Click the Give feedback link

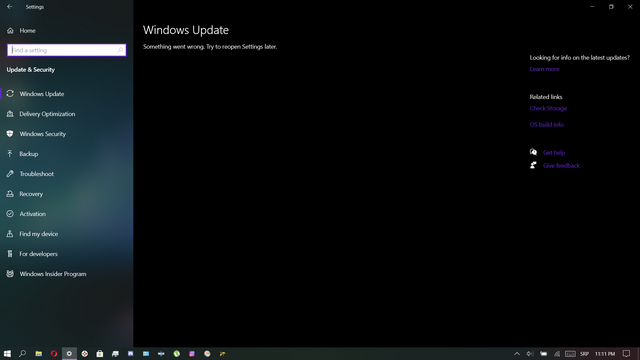[561, 166]
